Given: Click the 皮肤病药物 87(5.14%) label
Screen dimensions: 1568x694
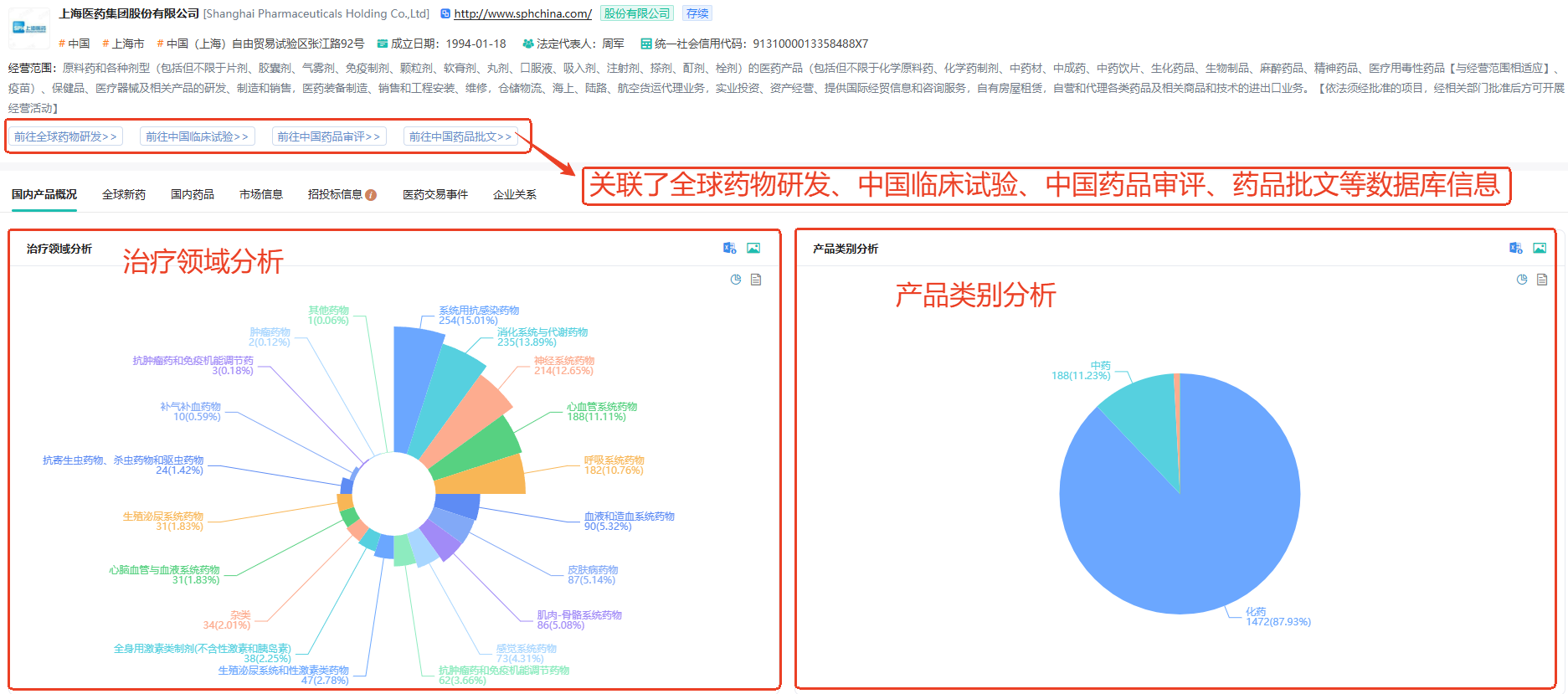Looking at the screenshot, I should 593,575.
